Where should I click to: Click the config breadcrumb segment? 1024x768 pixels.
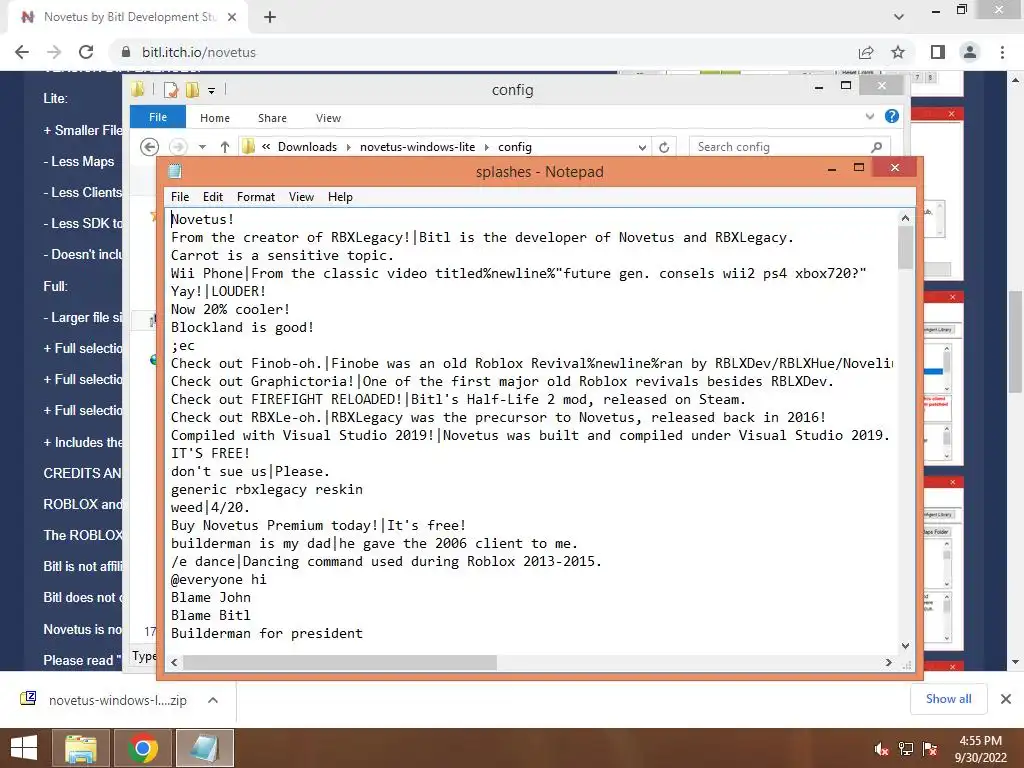(x=515, y=147)
